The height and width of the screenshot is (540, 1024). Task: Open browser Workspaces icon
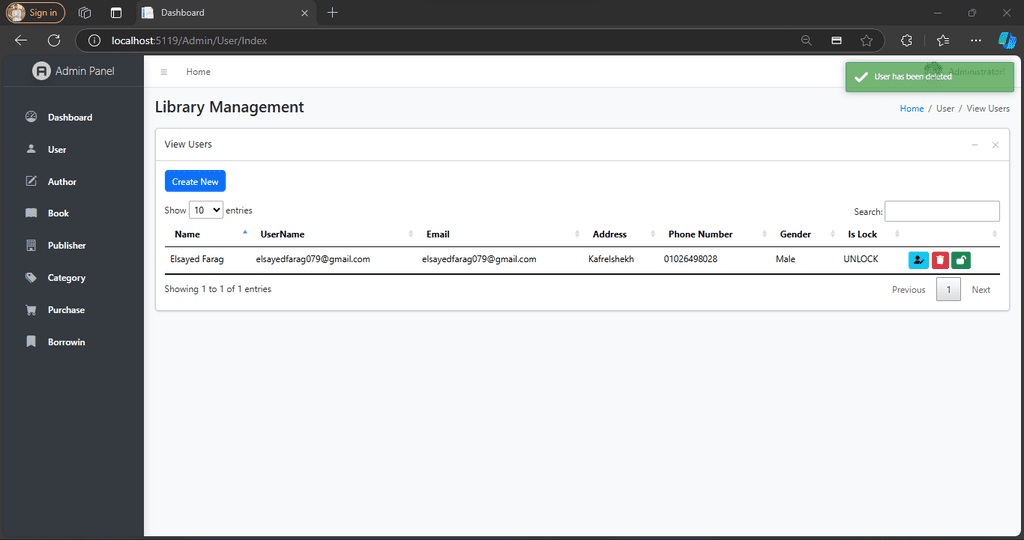click(84, 12)
